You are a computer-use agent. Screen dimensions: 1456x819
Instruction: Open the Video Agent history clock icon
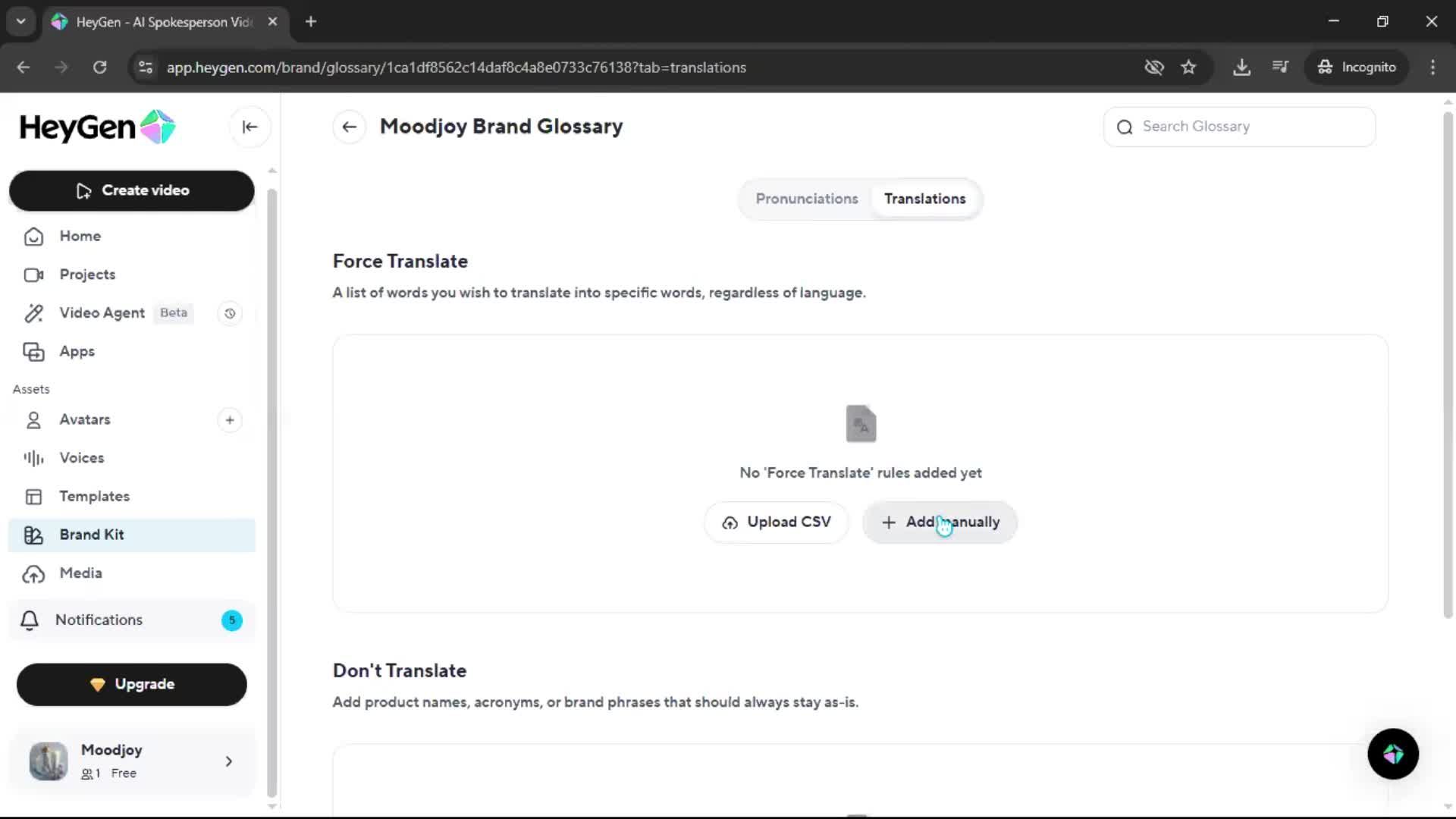(230, 313)
